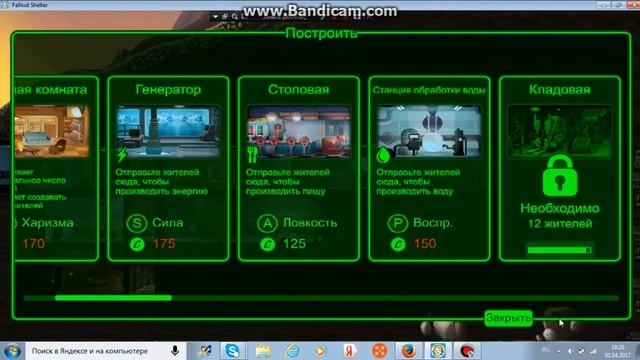Screen dimensions: 640x360
Task: Click the water drop icon
Action: tap(383, 155)
